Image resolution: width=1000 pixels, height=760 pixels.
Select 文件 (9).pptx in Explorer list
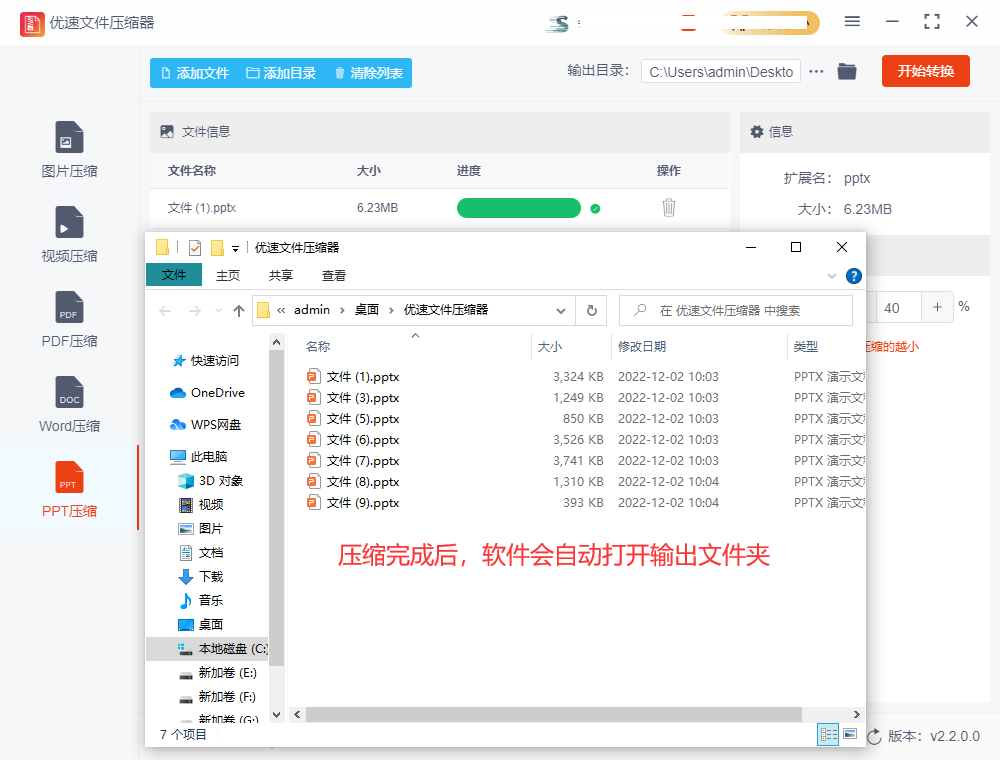[362, 503]
